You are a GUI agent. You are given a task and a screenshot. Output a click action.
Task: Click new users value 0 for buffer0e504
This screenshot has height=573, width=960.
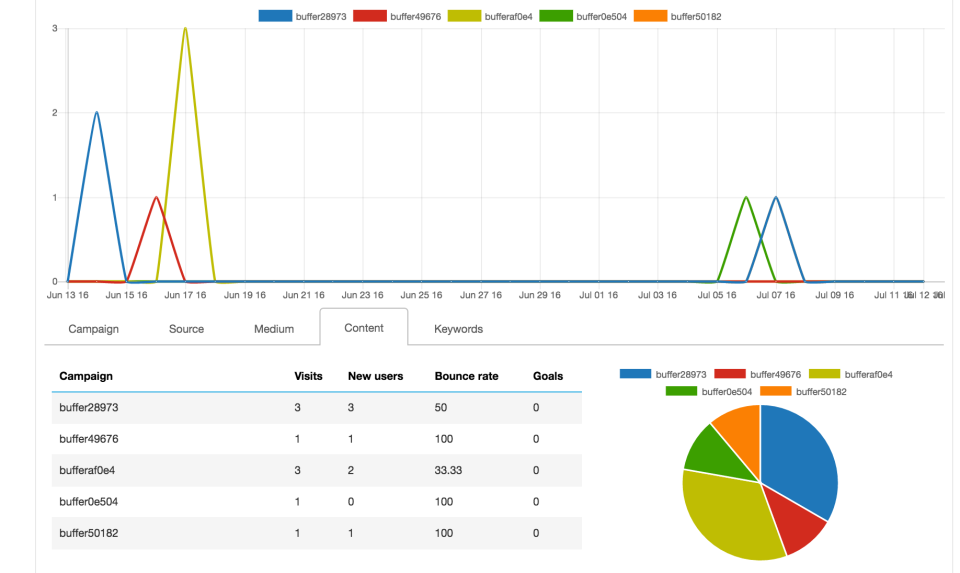[351, 502]
